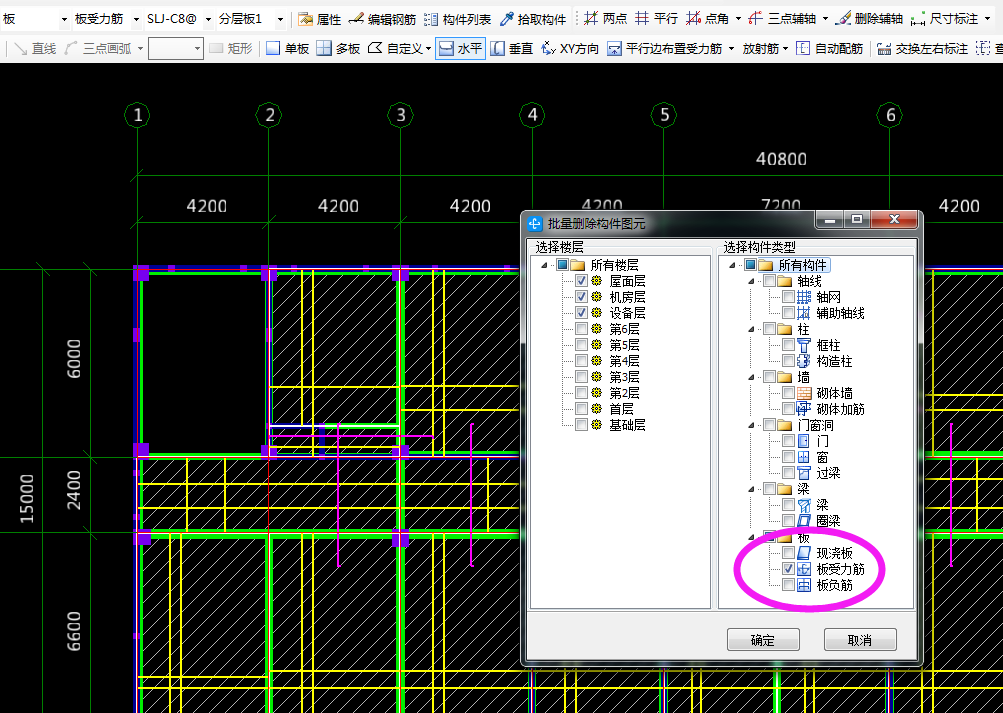Open the 构件列表 component list
This screenshot has width=1003, height=713.
coord(458,19)
